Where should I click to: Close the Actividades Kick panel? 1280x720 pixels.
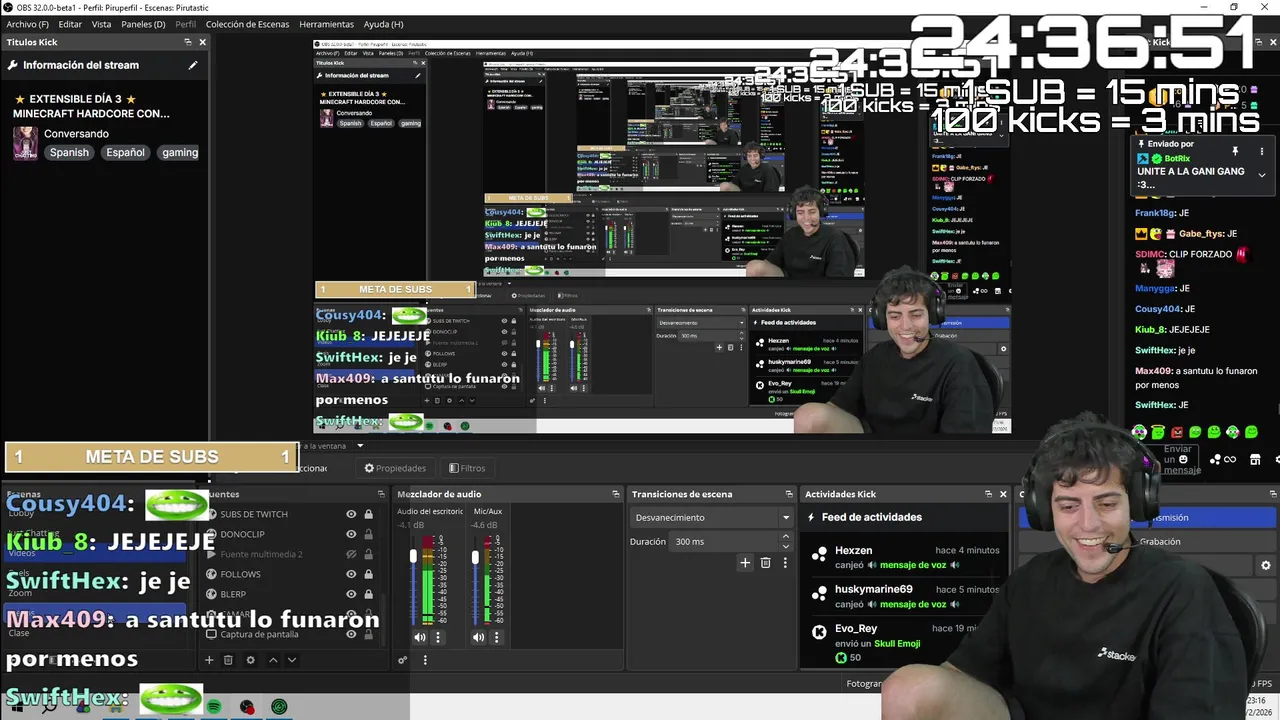pos(1003,494)
